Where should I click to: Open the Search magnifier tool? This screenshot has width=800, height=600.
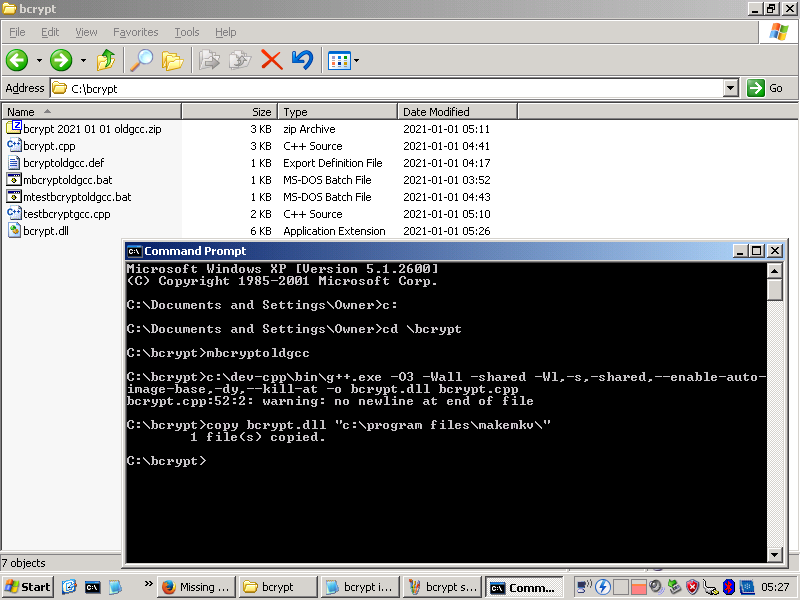pos(142,60)
